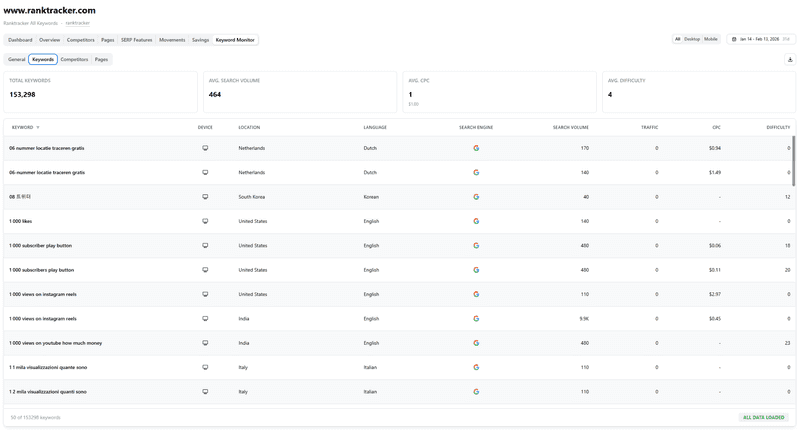This screenshot has height=430, width=800.
Task: Open Competitors sub-tab next to Keywords
Action: [x=74, y=60]
